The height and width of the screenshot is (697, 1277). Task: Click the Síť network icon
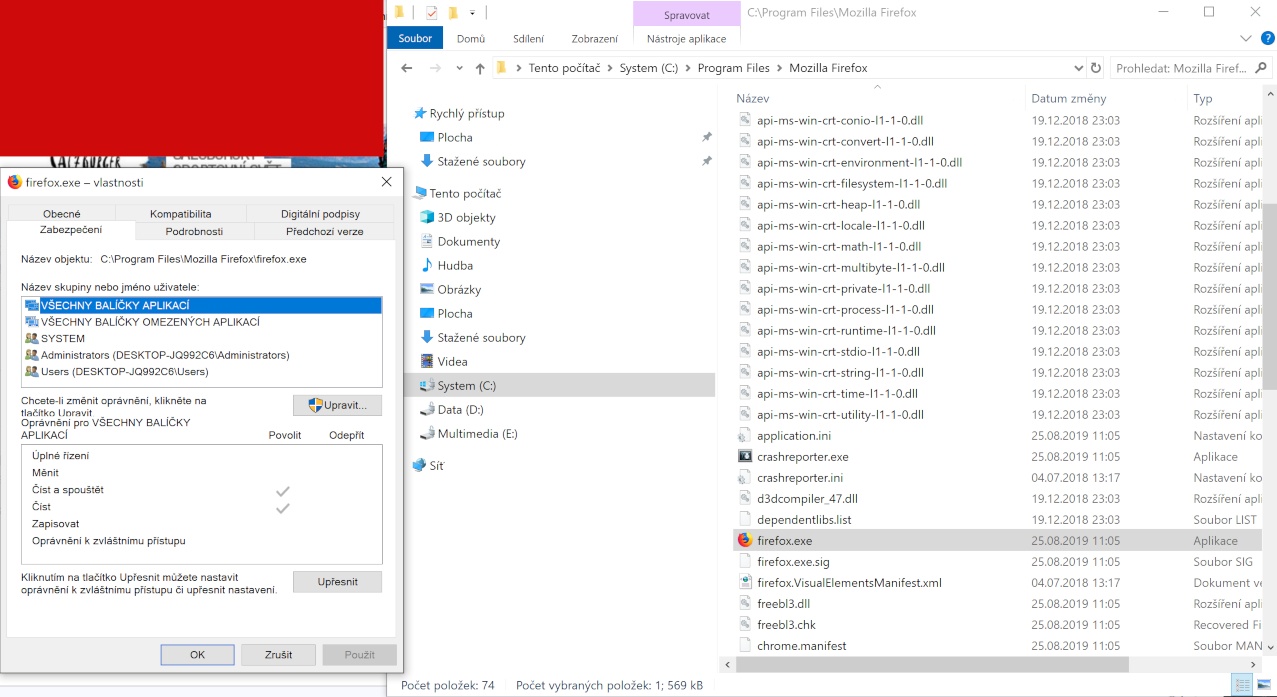tap(420, 465)
